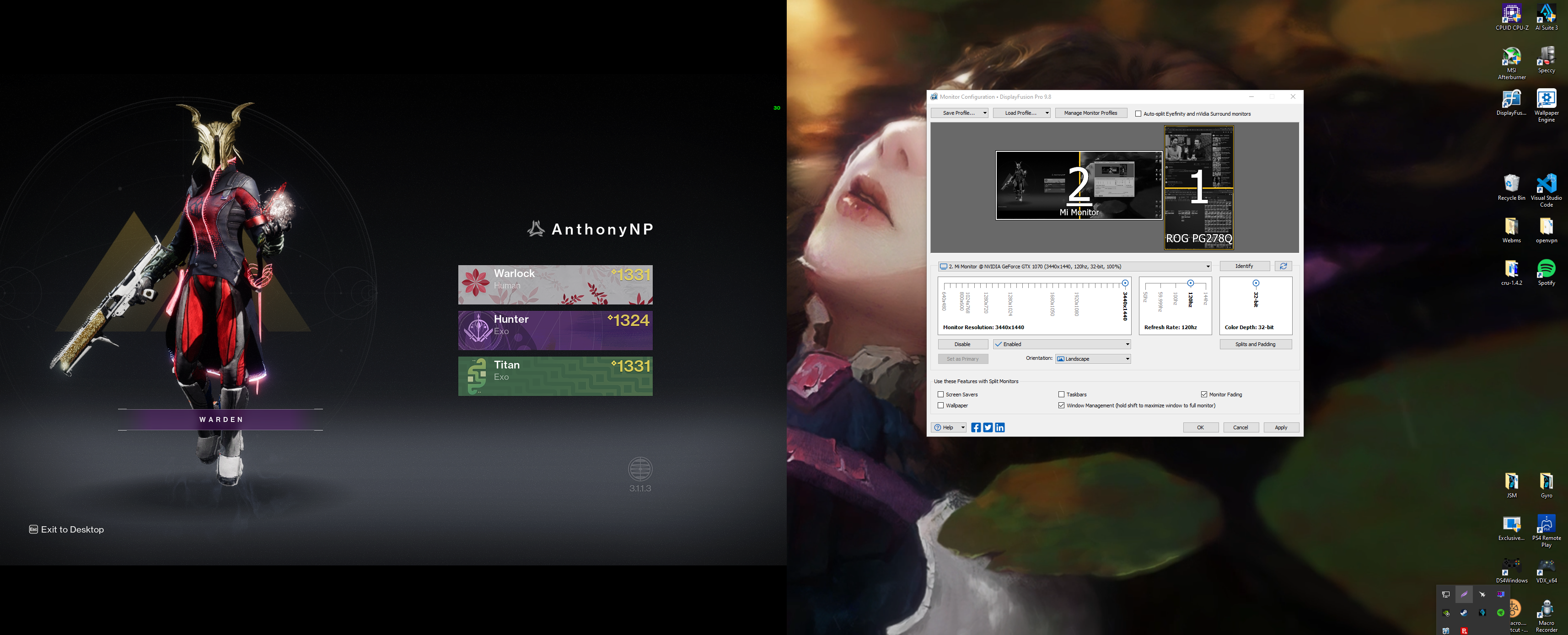Image resolution: width=1568 pixels, height=635 pixels.
Task: Click the 144hz mark on refresh rate slider
Action: [1205, 285]
